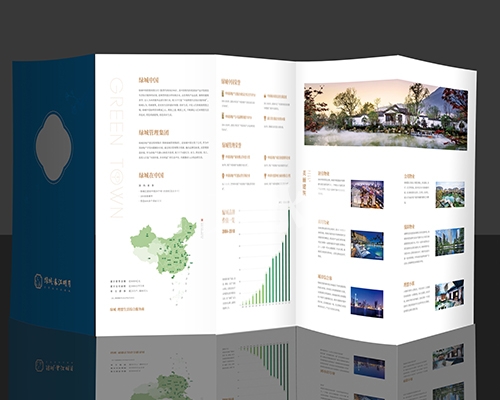Click the vertical 美丽建筑 title near the fold
The height and width of the screenshot is (400, 500).
(x=304, y=183)
